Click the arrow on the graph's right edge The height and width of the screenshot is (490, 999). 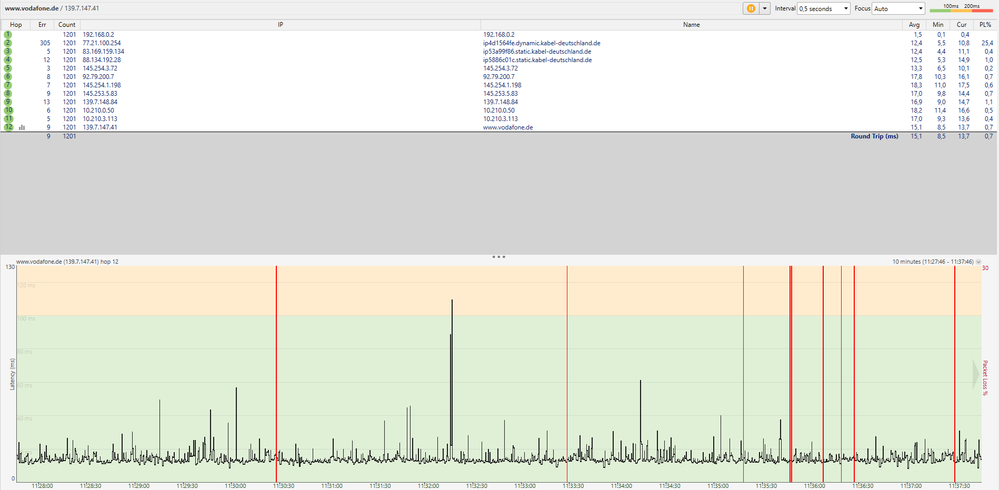(978, 374)
